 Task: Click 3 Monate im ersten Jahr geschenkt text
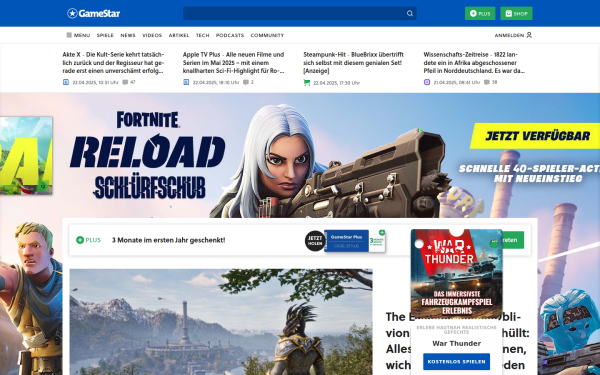pos(168,240)
